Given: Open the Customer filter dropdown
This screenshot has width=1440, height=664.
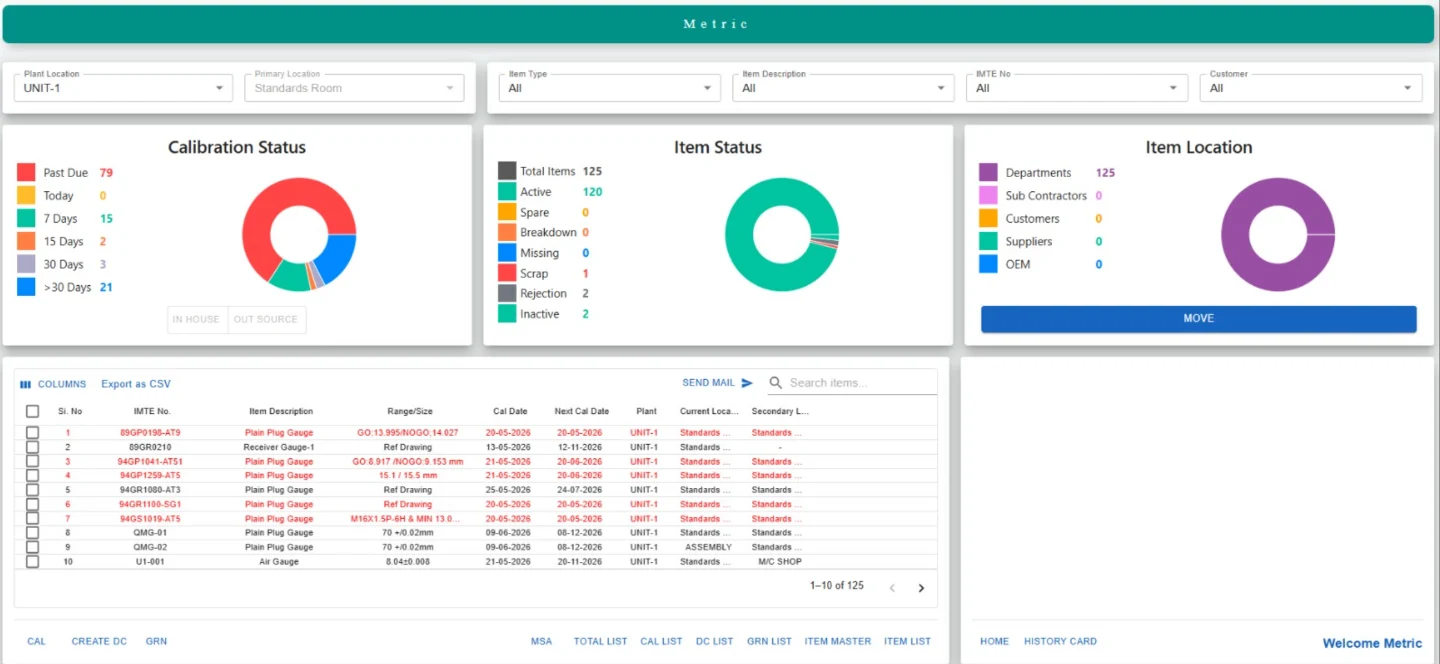Looking at the screenshot, I should coord(1311,88).
